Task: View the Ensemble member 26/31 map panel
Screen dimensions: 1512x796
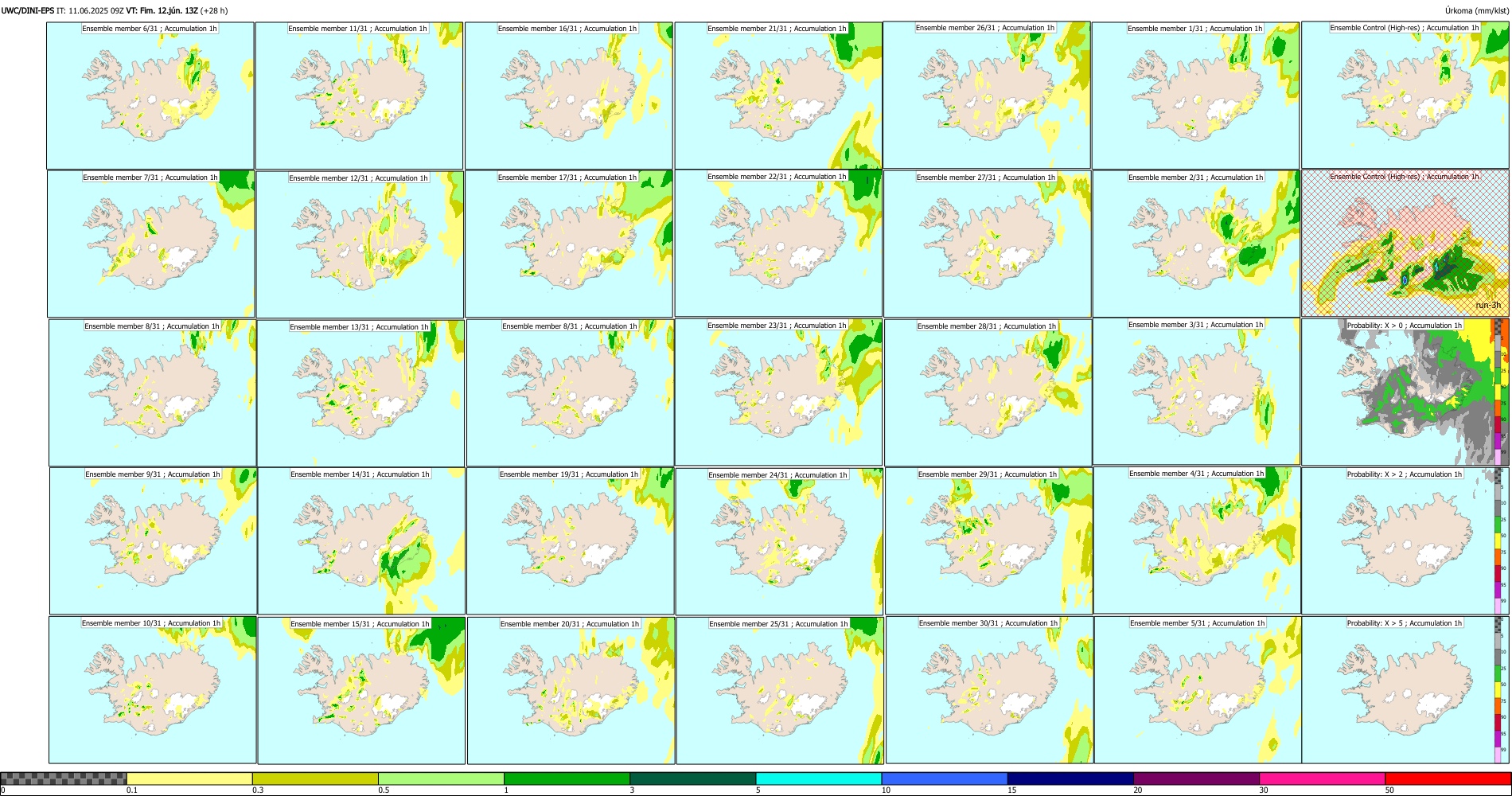Action: (987, 95)
